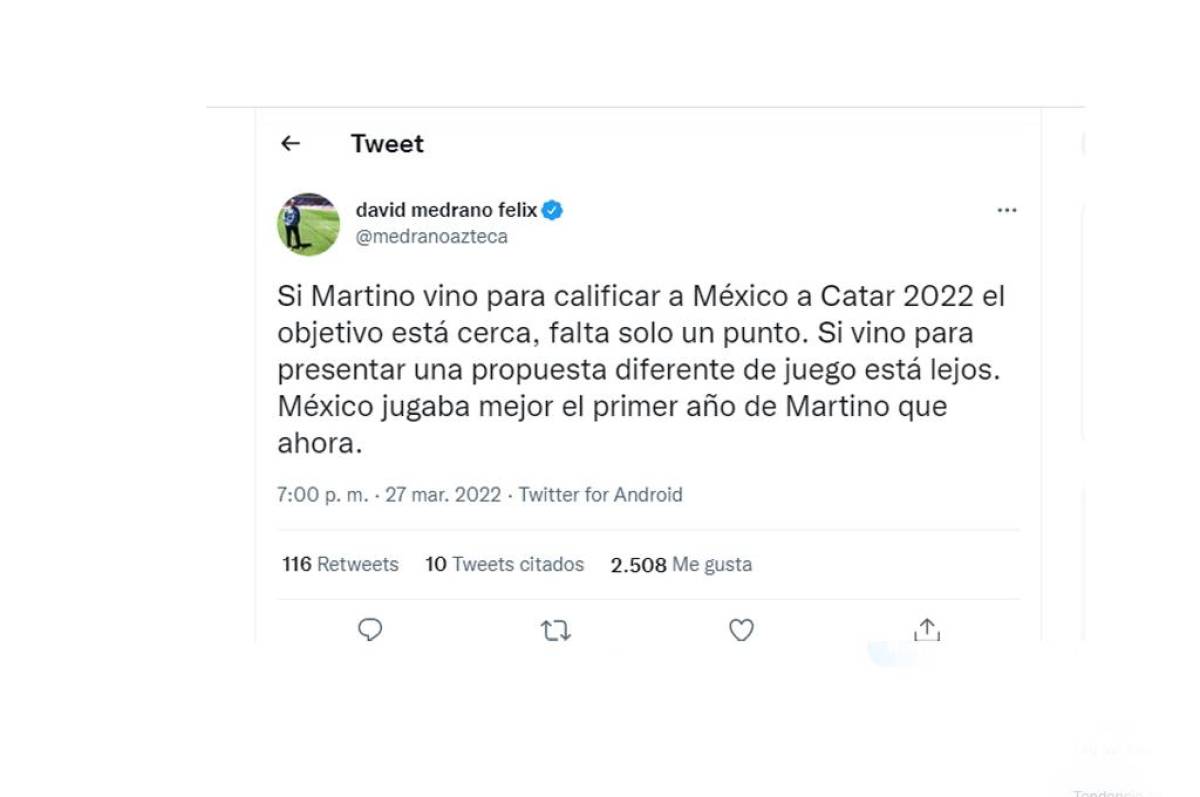
Task: Open the reply composer with the comment icon
Action: [370, 630]
